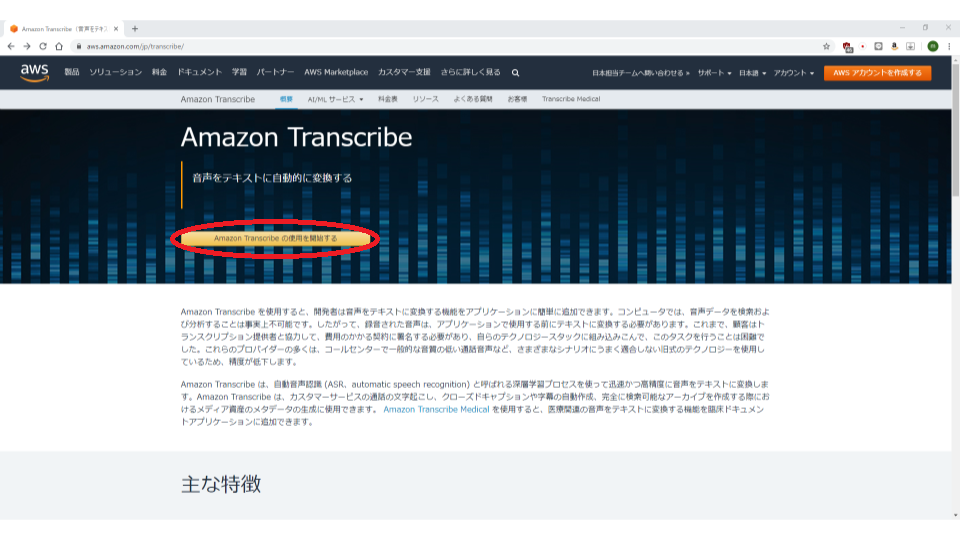Click the scrollbar down arrow
The height and width of the screenshot is (540, 960).
pos(955,516)
